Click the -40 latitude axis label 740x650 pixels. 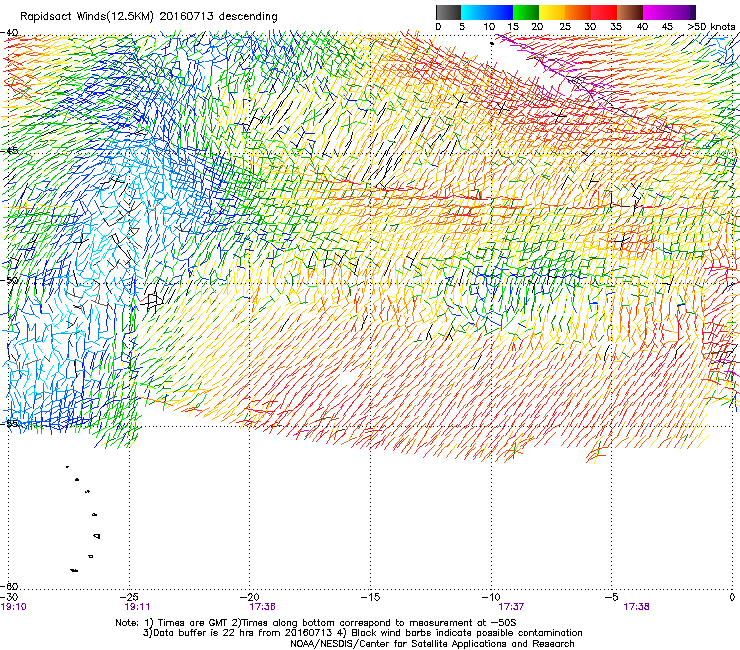pyautogui.click(x=9, y=33)
